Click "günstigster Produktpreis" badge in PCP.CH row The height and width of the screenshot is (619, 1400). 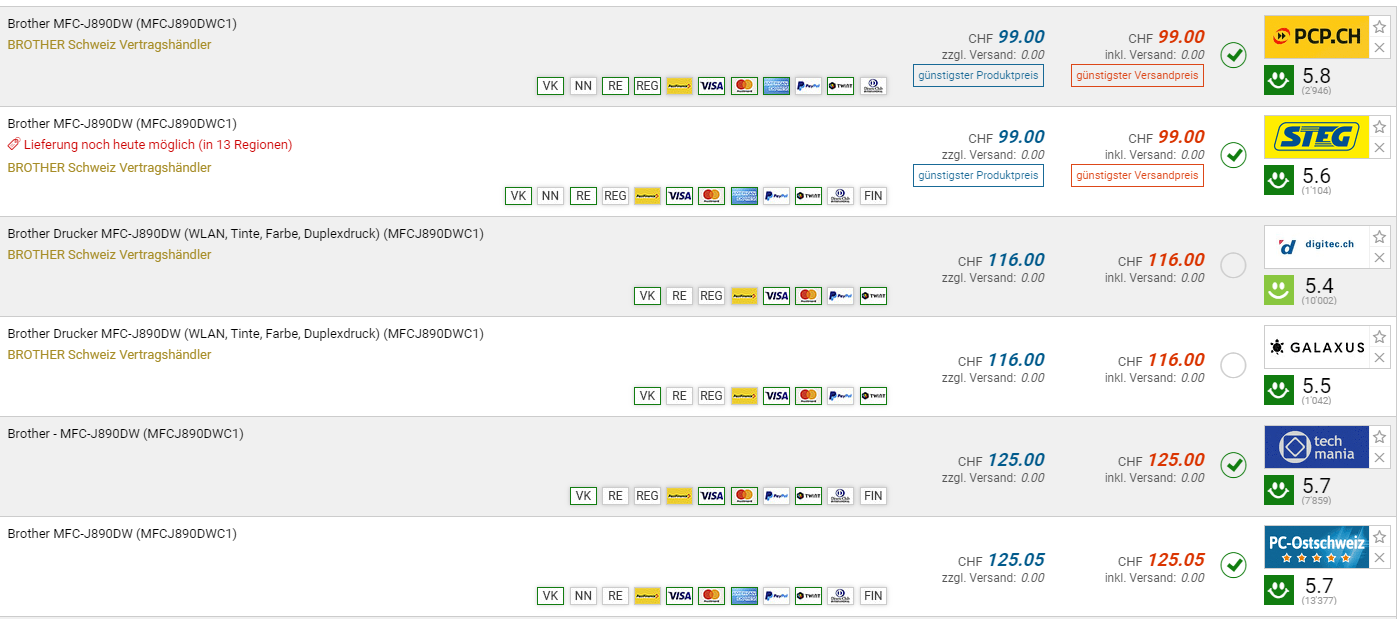tap(978, 75)
